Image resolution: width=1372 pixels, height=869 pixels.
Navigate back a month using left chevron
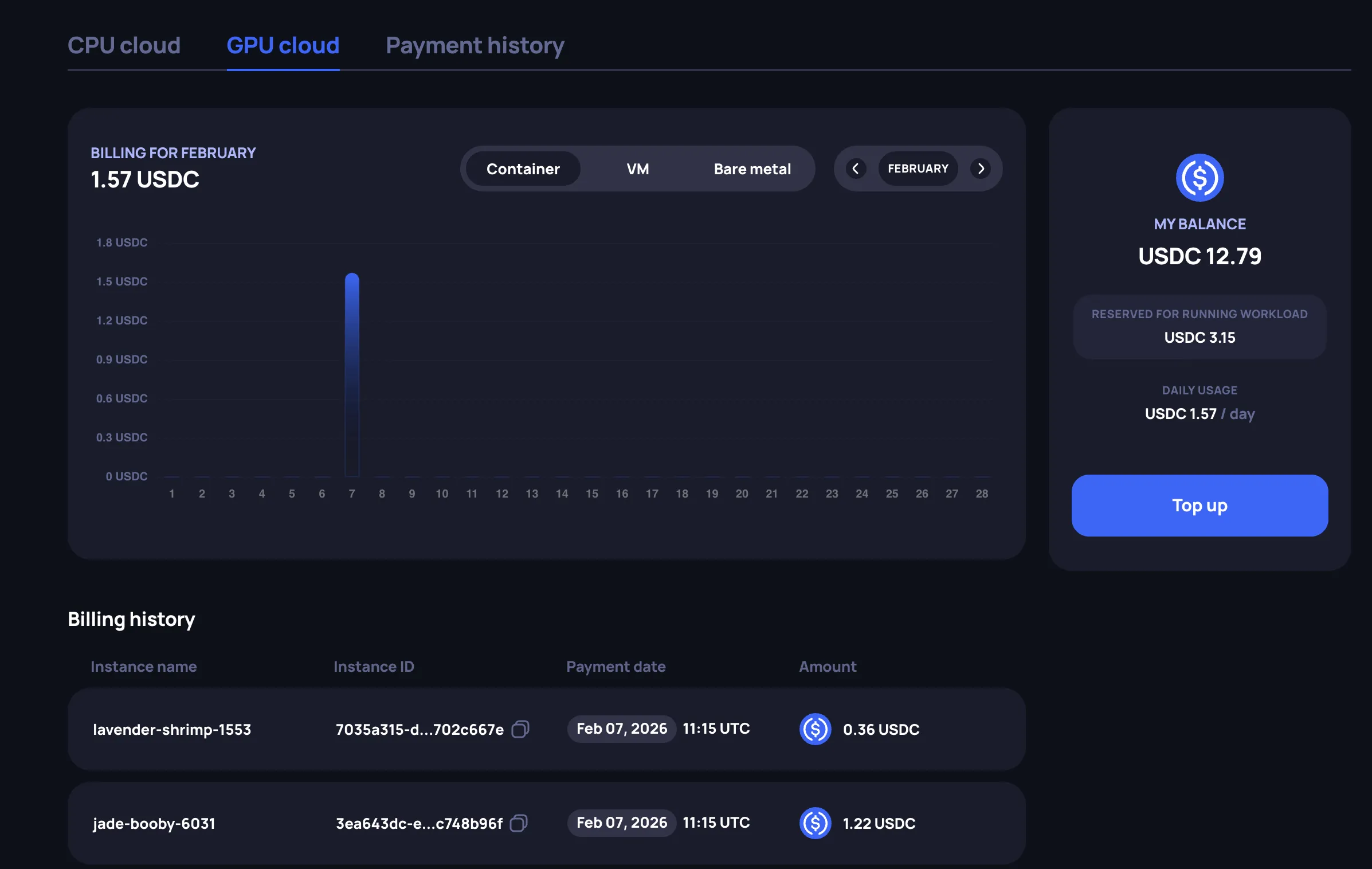(855, 169)
